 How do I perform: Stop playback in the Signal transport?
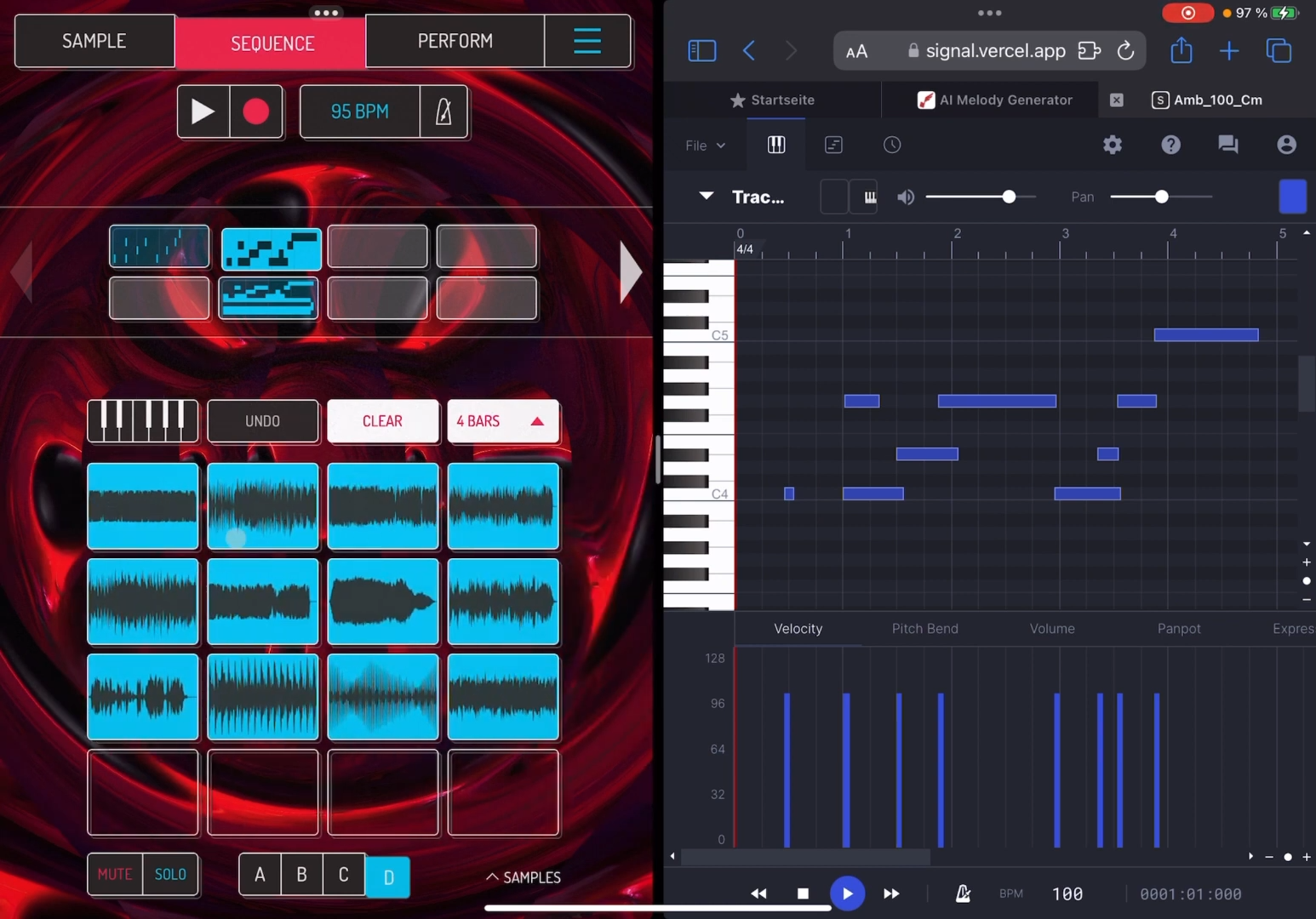(802, 893)
